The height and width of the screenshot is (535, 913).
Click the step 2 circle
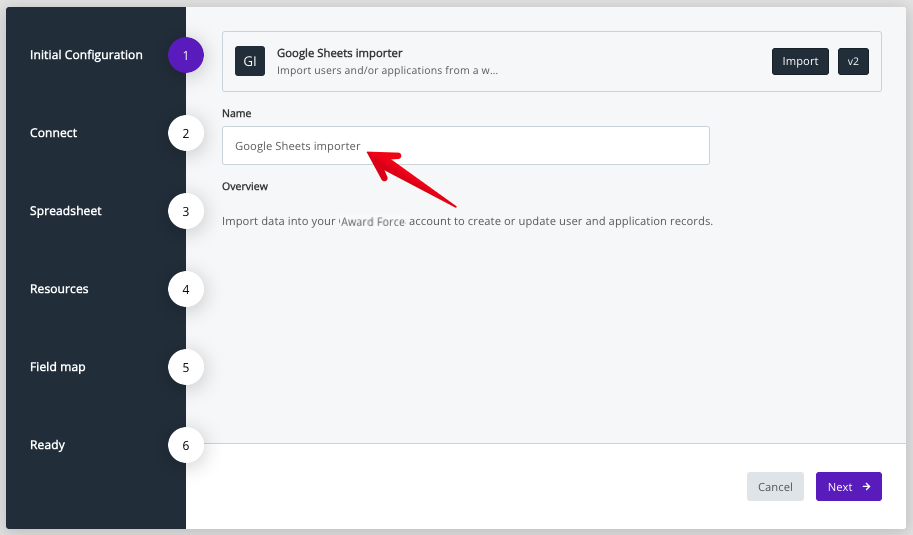coord(186,133)
